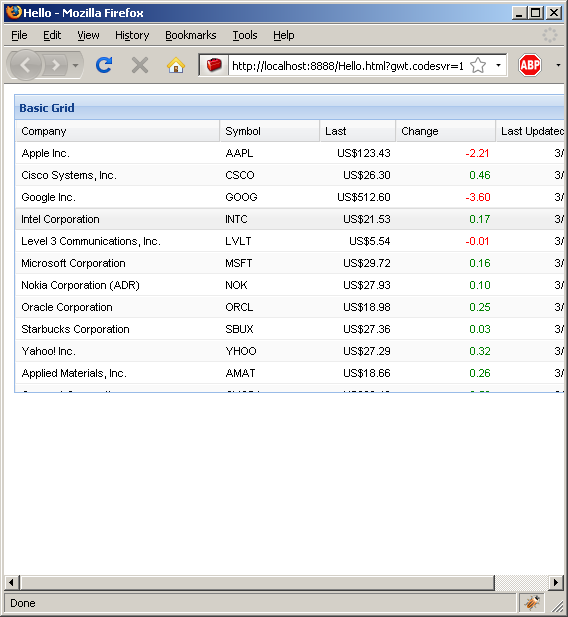Screen dimensions: 568x617
Task: Reload the page with the refresh icon
Action: [x=104, y=65]
